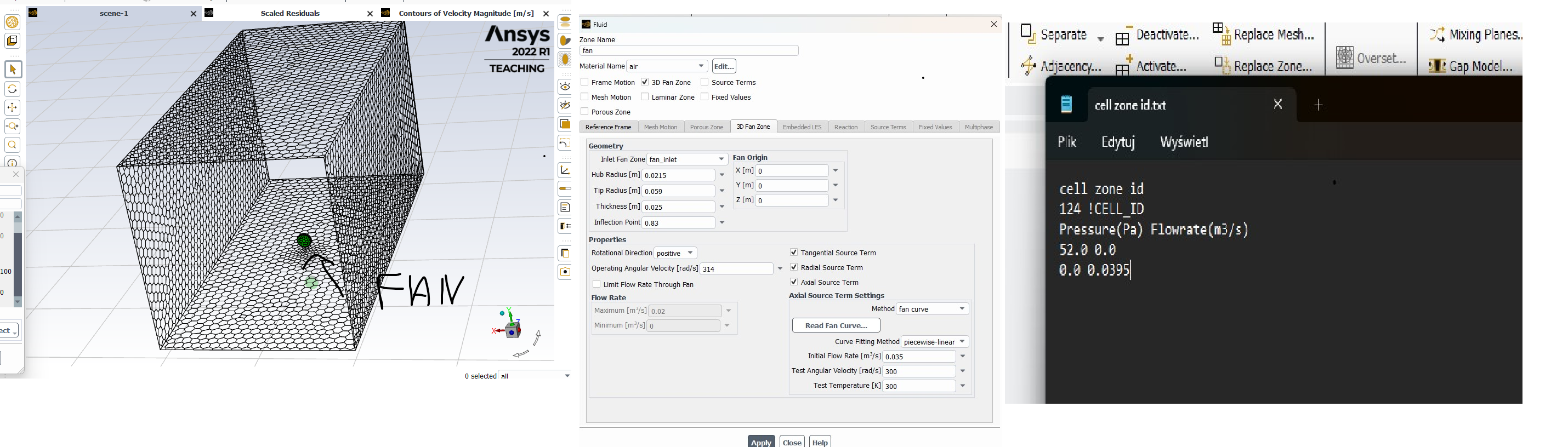Screen dimensions: 1568x447
Task: Choose the pan view tool
Action: tap(13, 108)
